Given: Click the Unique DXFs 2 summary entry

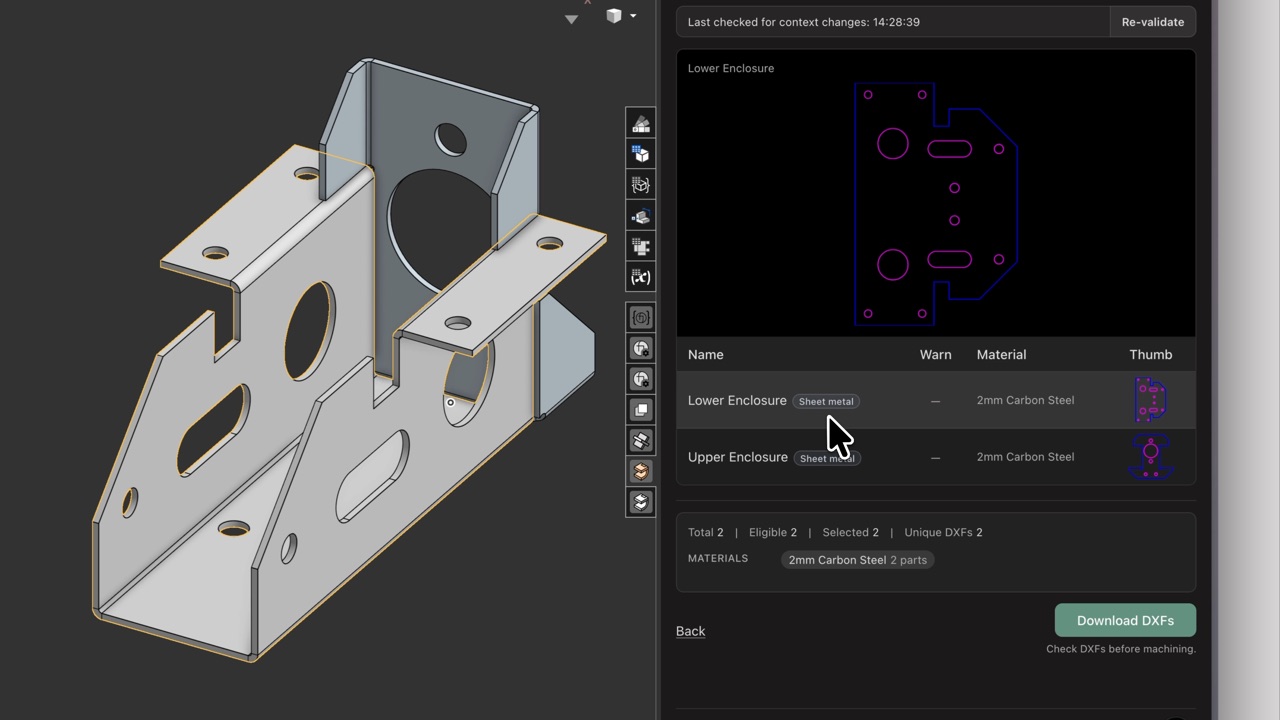Looking at the screenshot, I should click(x=943, y=532).
